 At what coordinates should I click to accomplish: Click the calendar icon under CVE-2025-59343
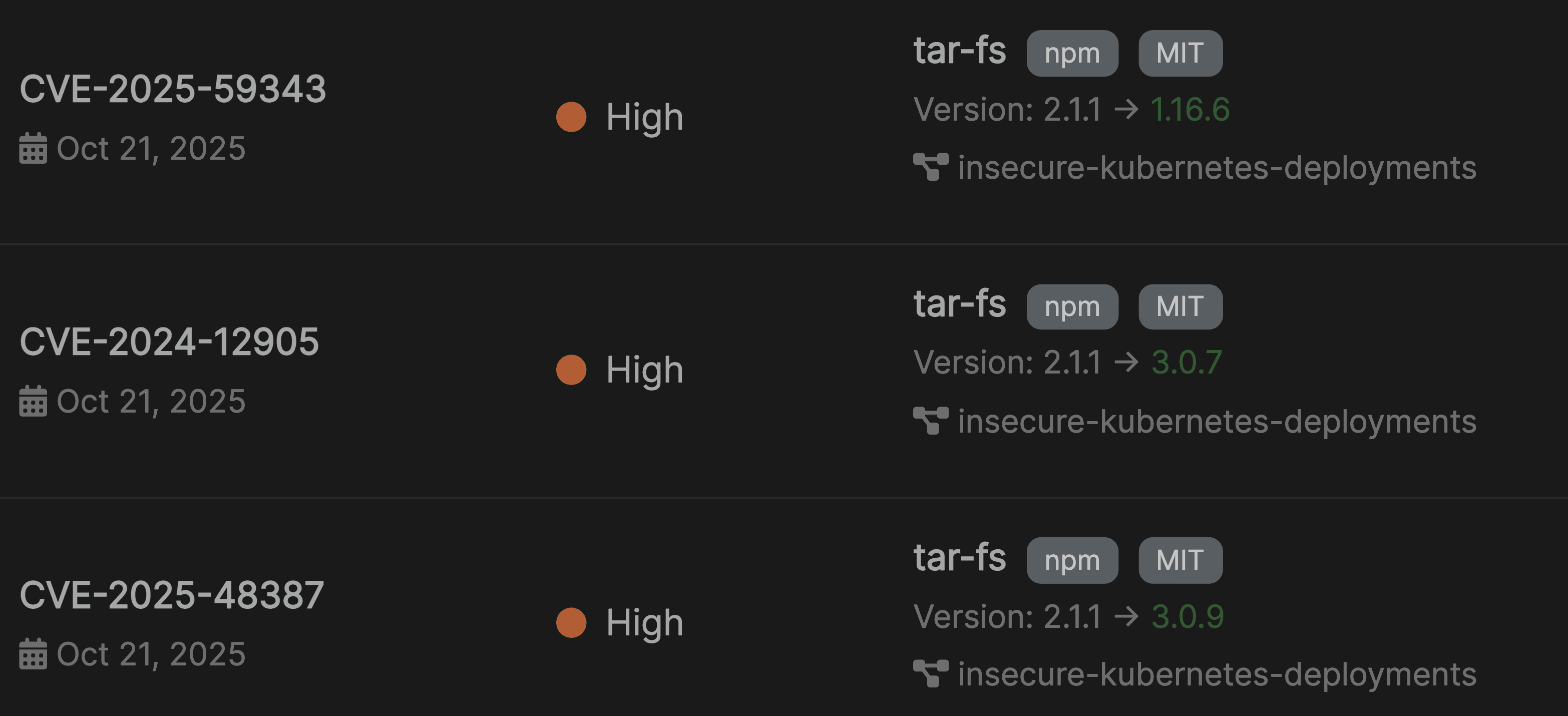tap(33, 149)
